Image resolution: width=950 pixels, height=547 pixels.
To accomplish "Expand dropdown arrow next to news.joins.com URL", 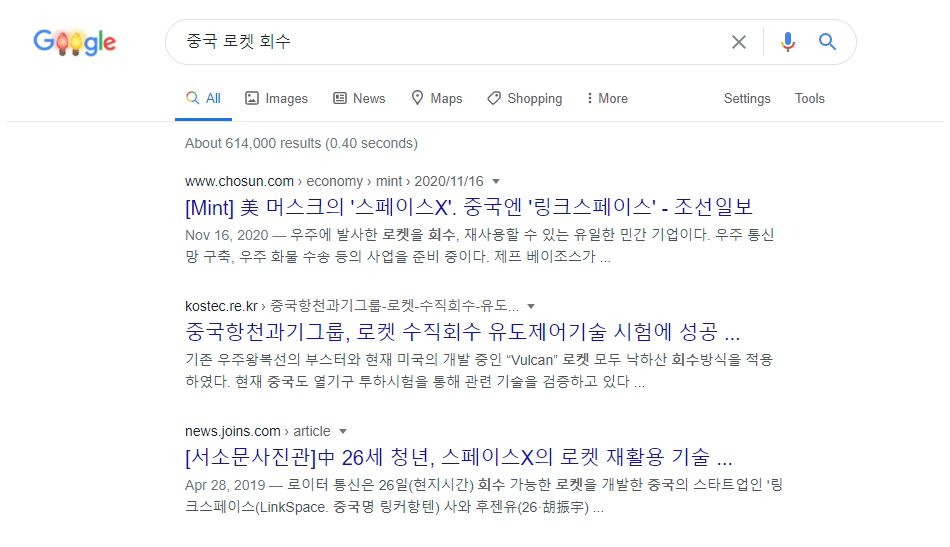I will point(343,432).
